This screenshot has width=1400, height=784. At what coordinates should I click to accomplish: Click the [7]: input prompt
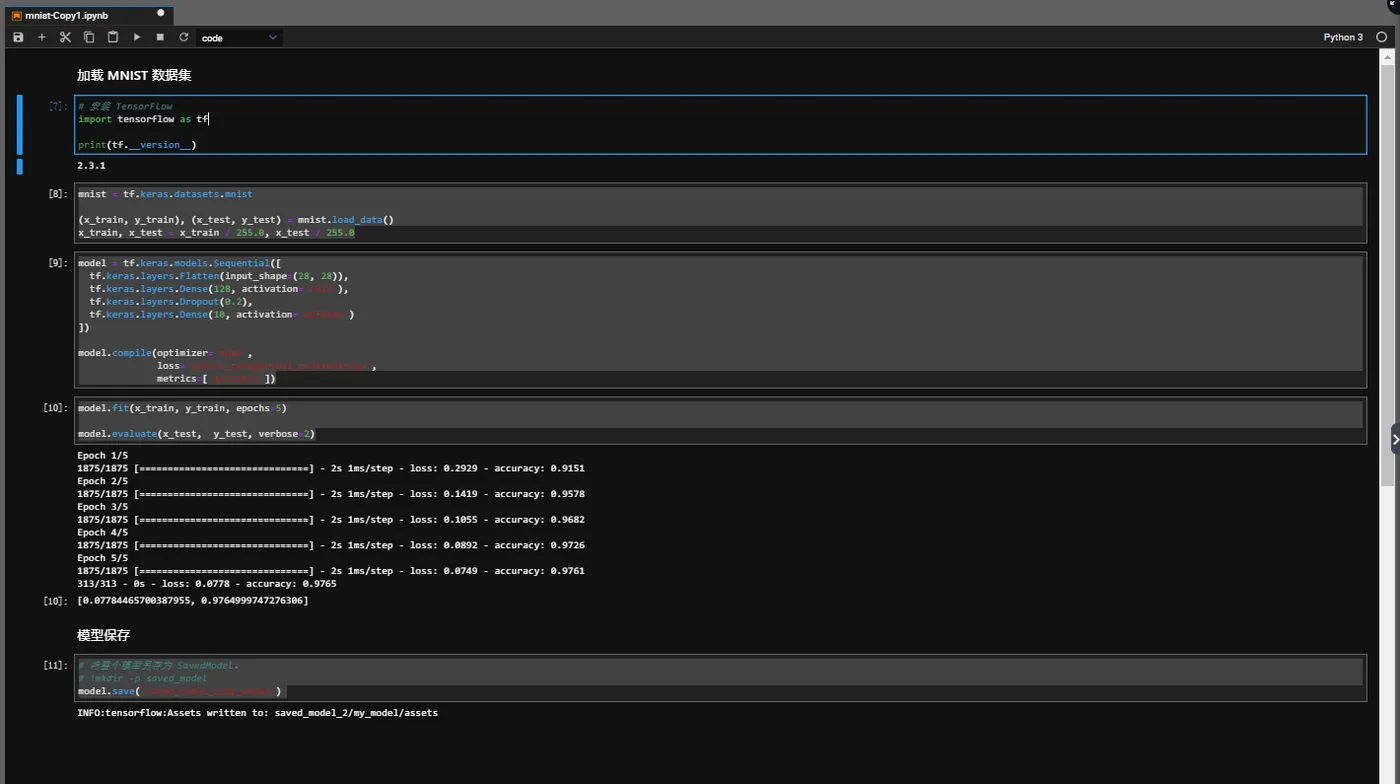click(58, 106)
